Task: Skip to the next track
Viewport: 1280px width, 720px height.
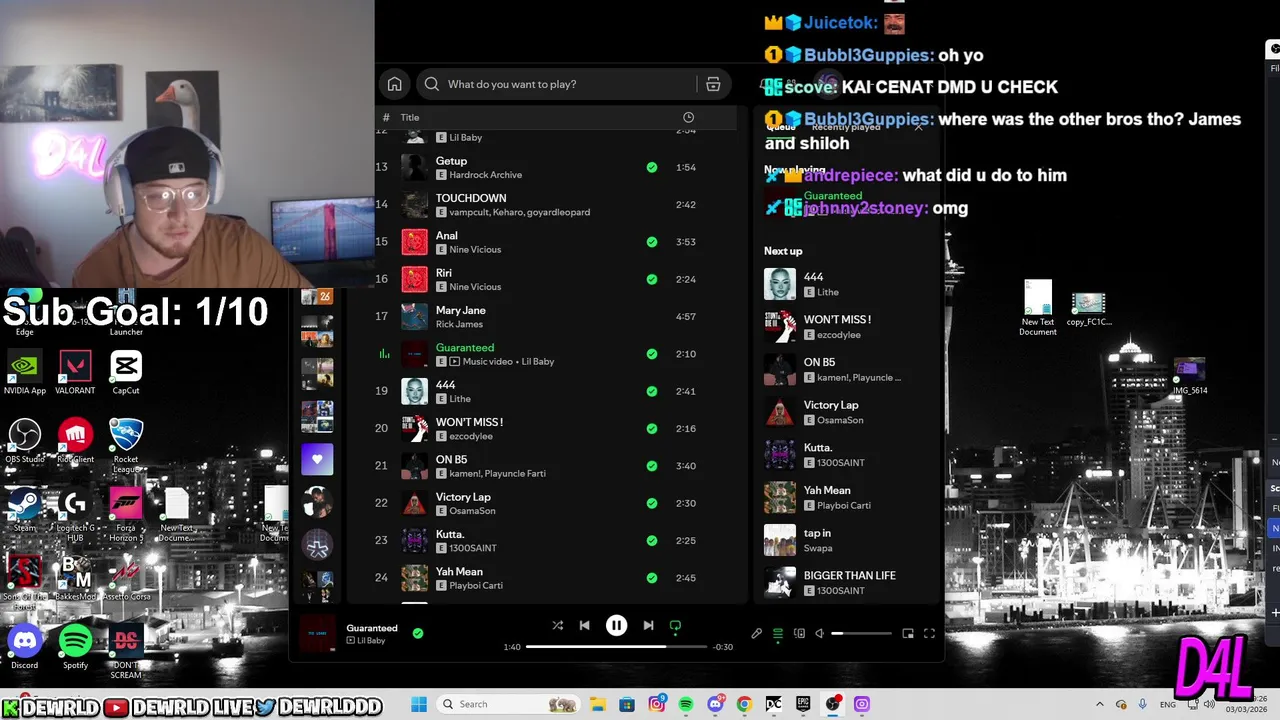Action: pos(648,625)
